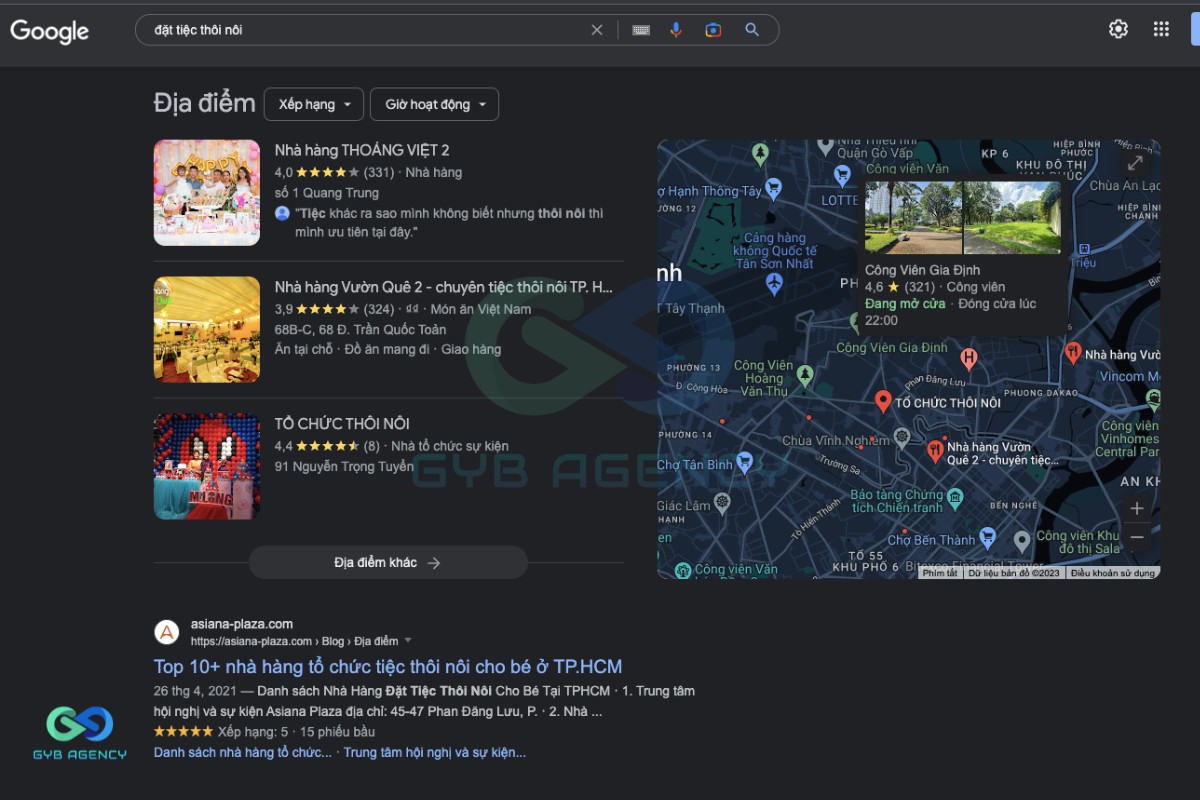
Task: Click the '91 Nguyễn Trọng Tuyển' address text
Action: tap(344, 466)
